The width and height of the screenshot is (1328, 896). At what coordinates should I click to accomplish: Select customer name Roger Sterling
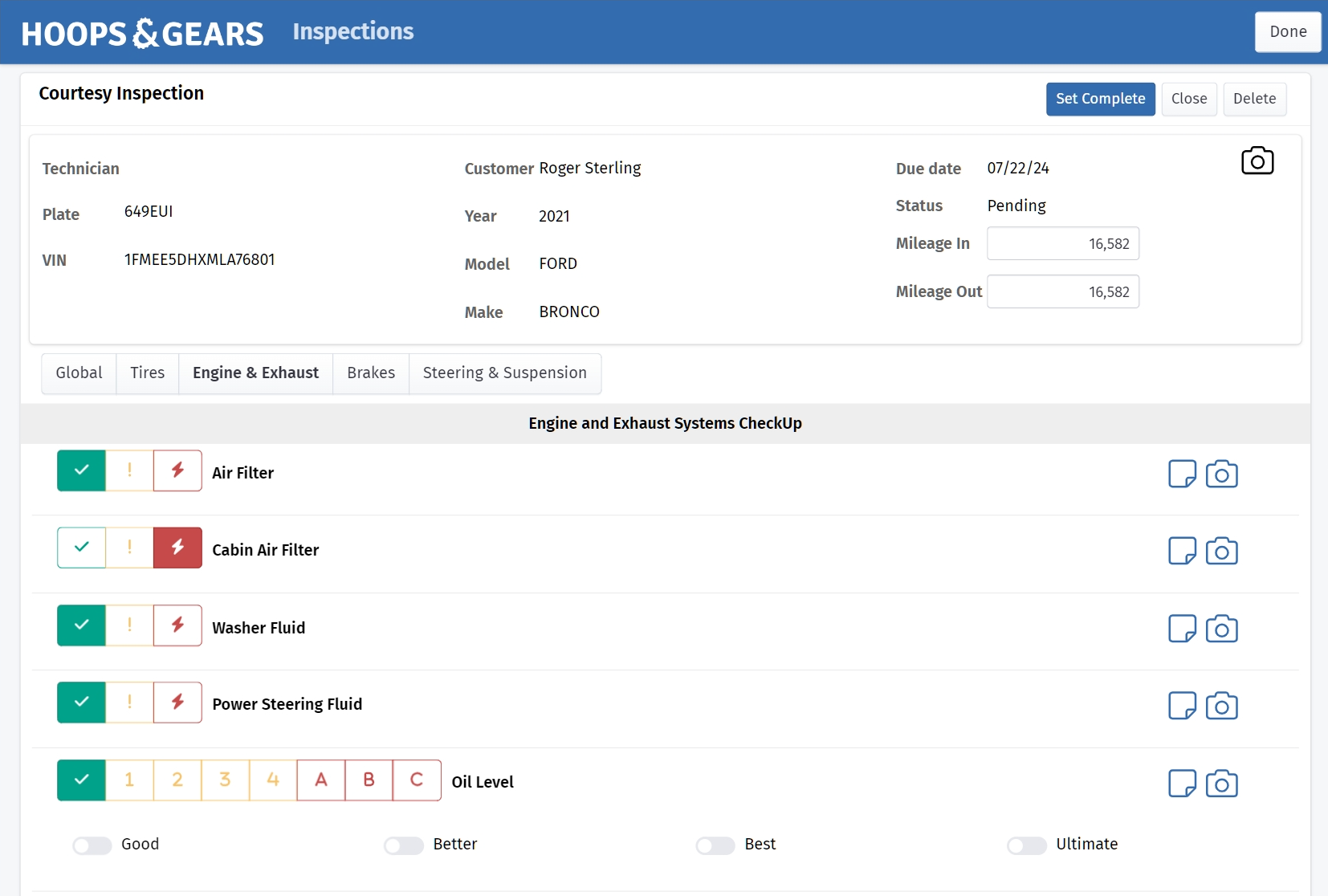590,169
